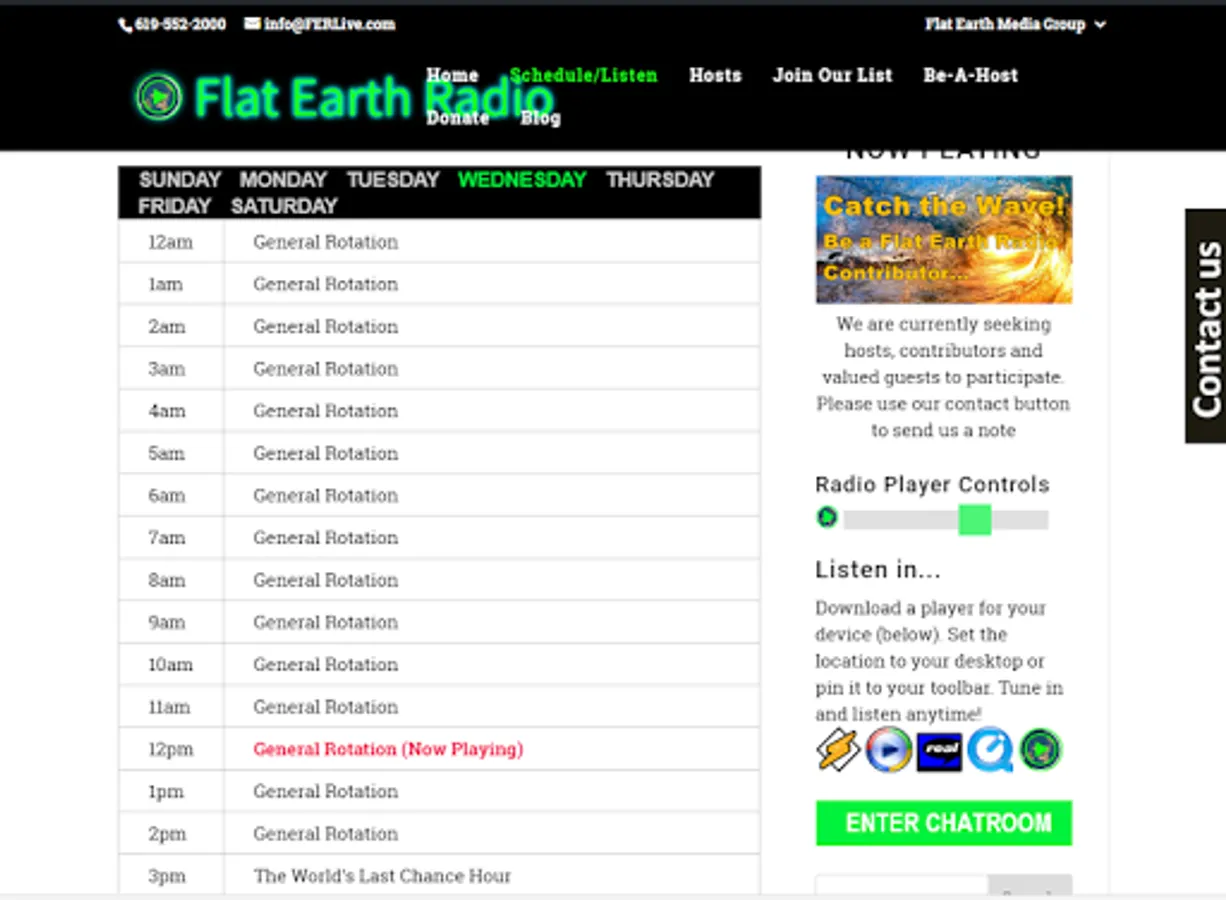1226x900 pixels.
Task: Select The World's Last Chance Hour show
Action: pos(382,876)
